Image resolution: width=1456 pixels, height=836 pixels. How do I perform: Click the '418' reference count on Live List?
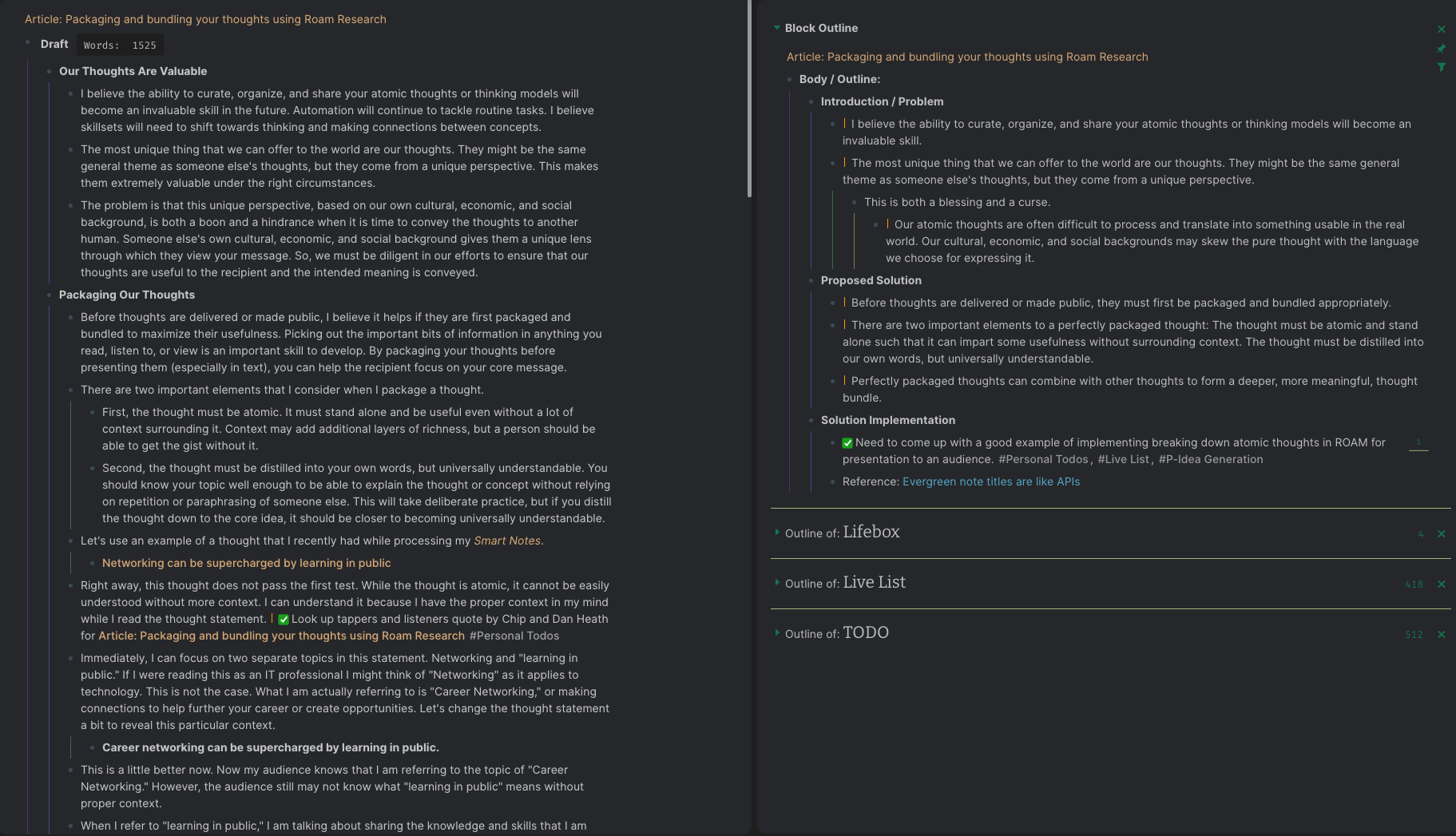1414,584
